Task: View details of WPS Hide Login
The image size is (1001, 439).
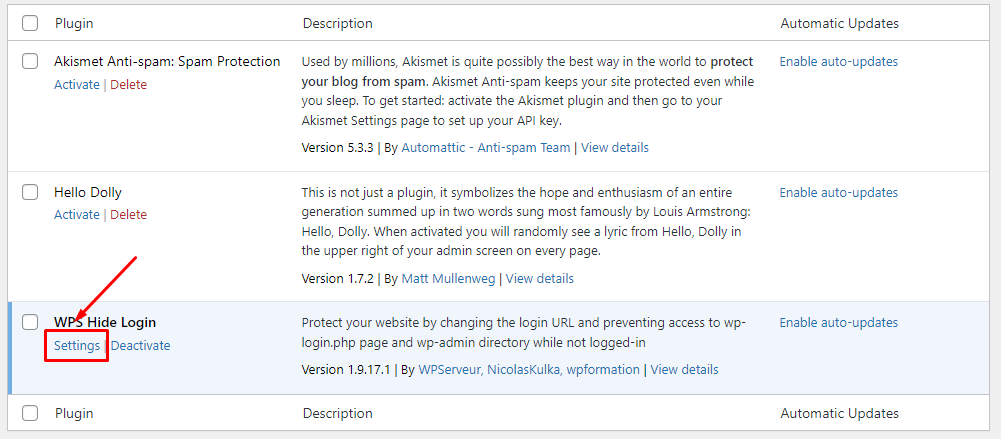Action: 685,370
